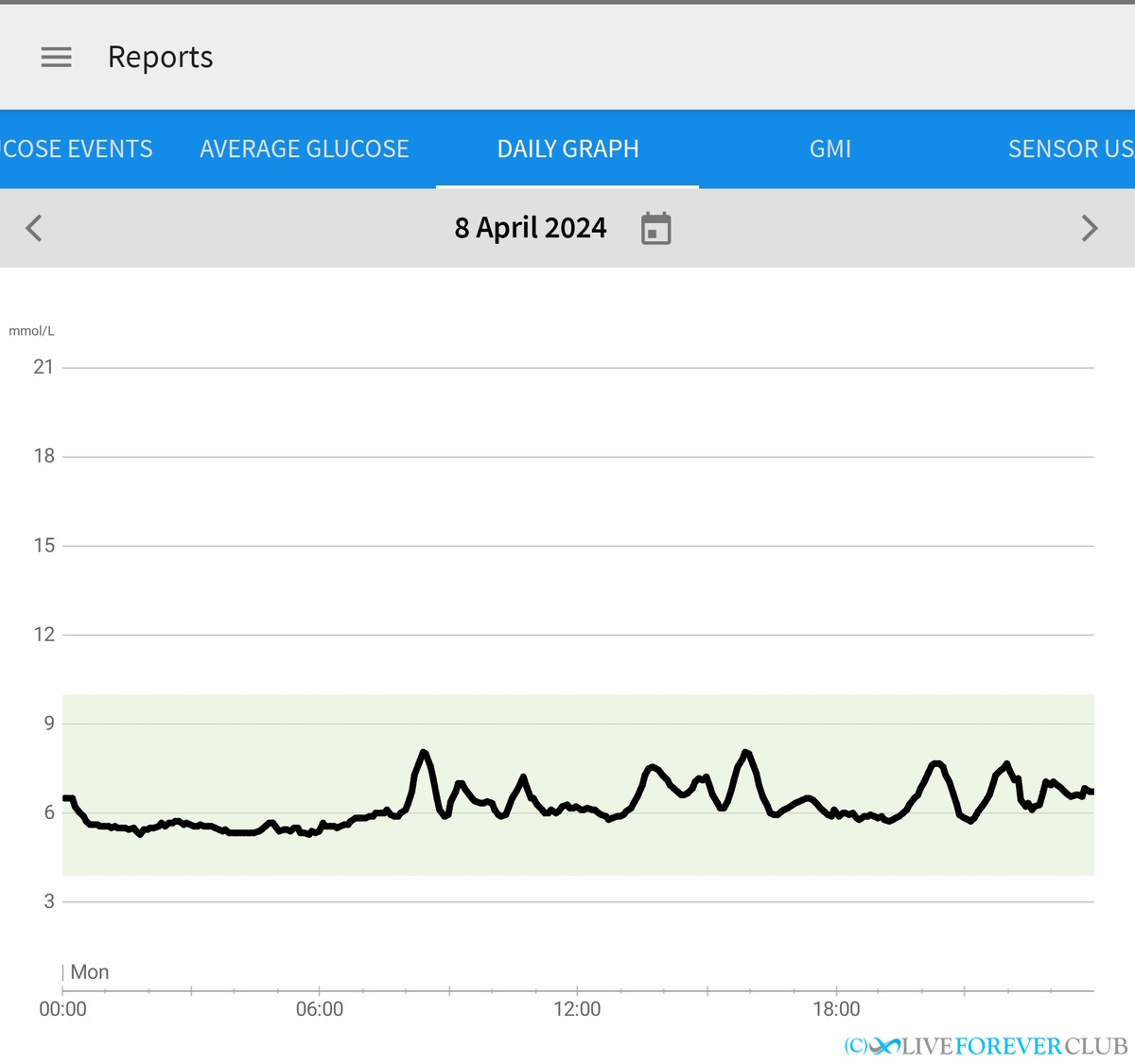This screenshot has height=1064, width=1135.
Task: Go to previous day with left chevron
Action: click(34, 228)
